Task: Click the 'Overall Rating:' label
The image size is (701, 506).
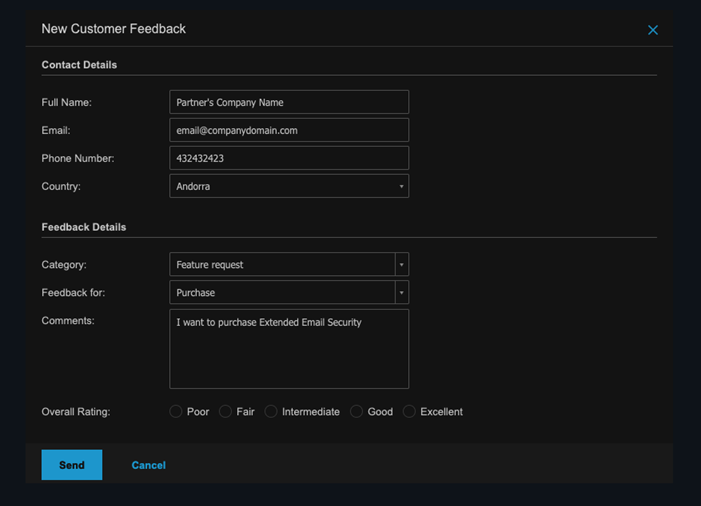Action: [x=76, y=412]
